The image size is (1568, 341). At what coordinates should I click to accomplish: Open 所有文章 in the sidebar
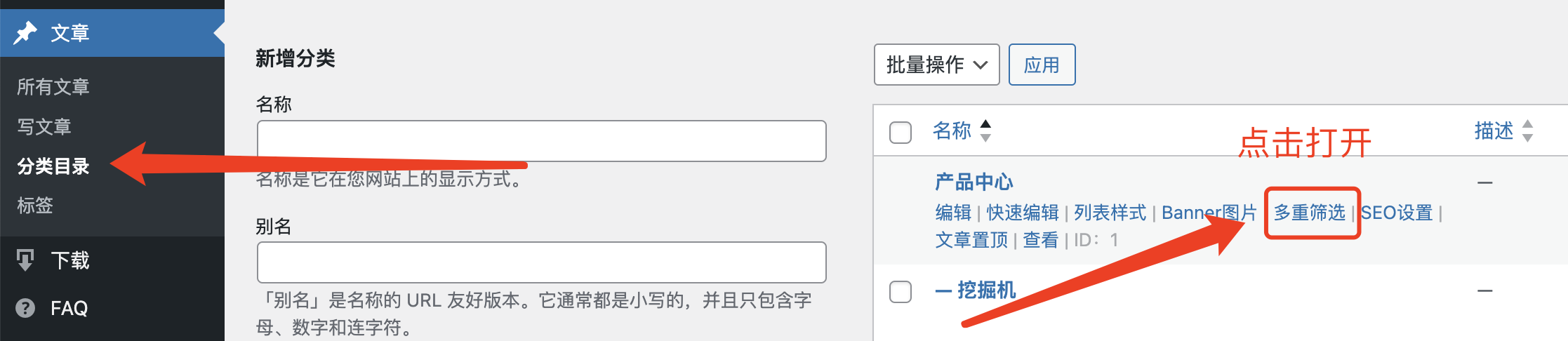(x=53, y=87)
